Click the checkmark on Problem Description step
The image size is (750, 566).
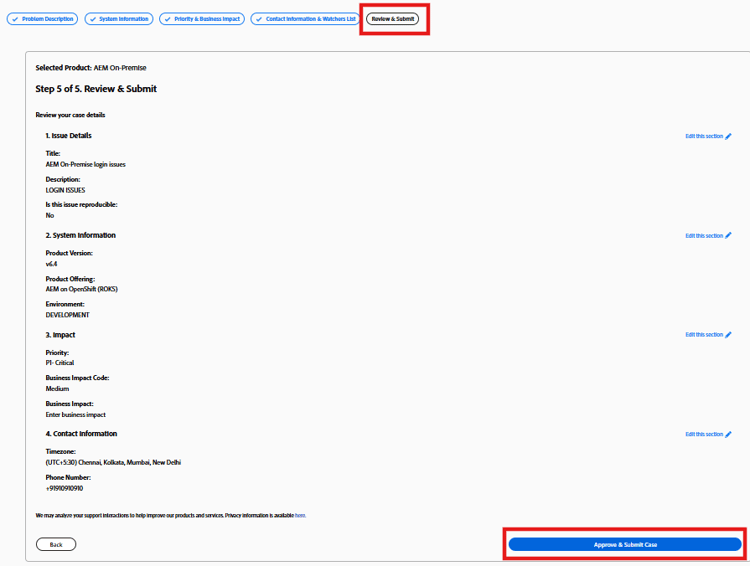(x=15, y=19)
